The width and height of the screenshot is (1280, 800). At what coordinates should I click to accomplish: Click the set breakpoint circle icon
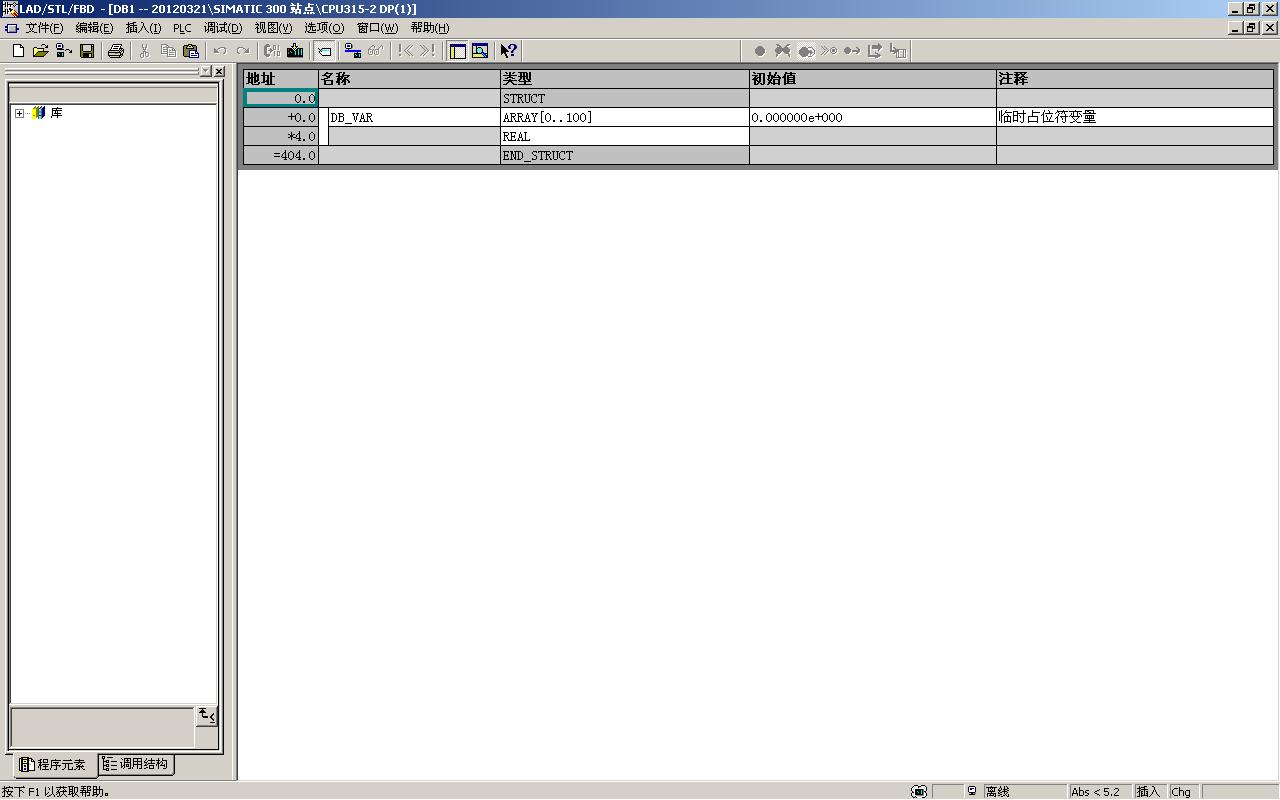coord(760,51)
